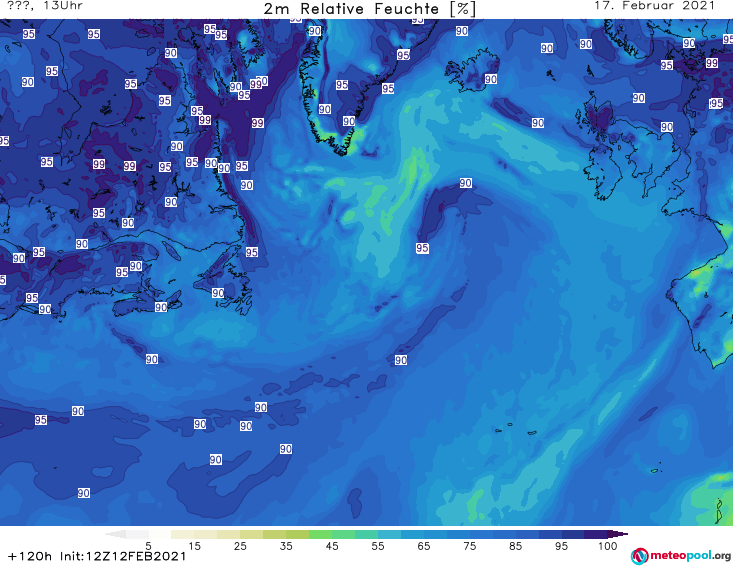Screen dimensions: 733x566
Task: Click the 90 contour label on Iceland
Action: click(490, 79)
